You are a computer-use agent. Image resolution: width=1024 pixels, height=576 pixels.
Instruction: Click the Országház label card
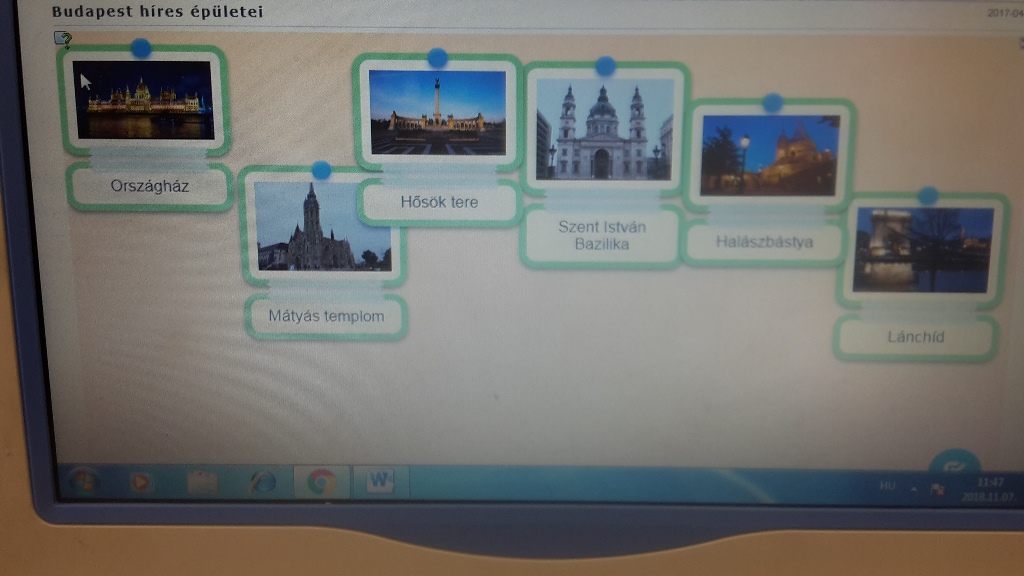[149, 186]
